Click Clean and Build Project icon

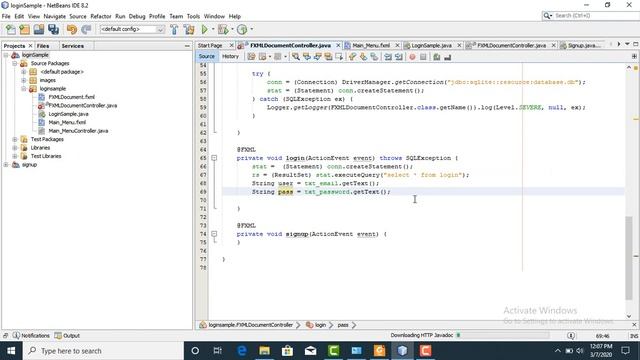coord(189,29)
